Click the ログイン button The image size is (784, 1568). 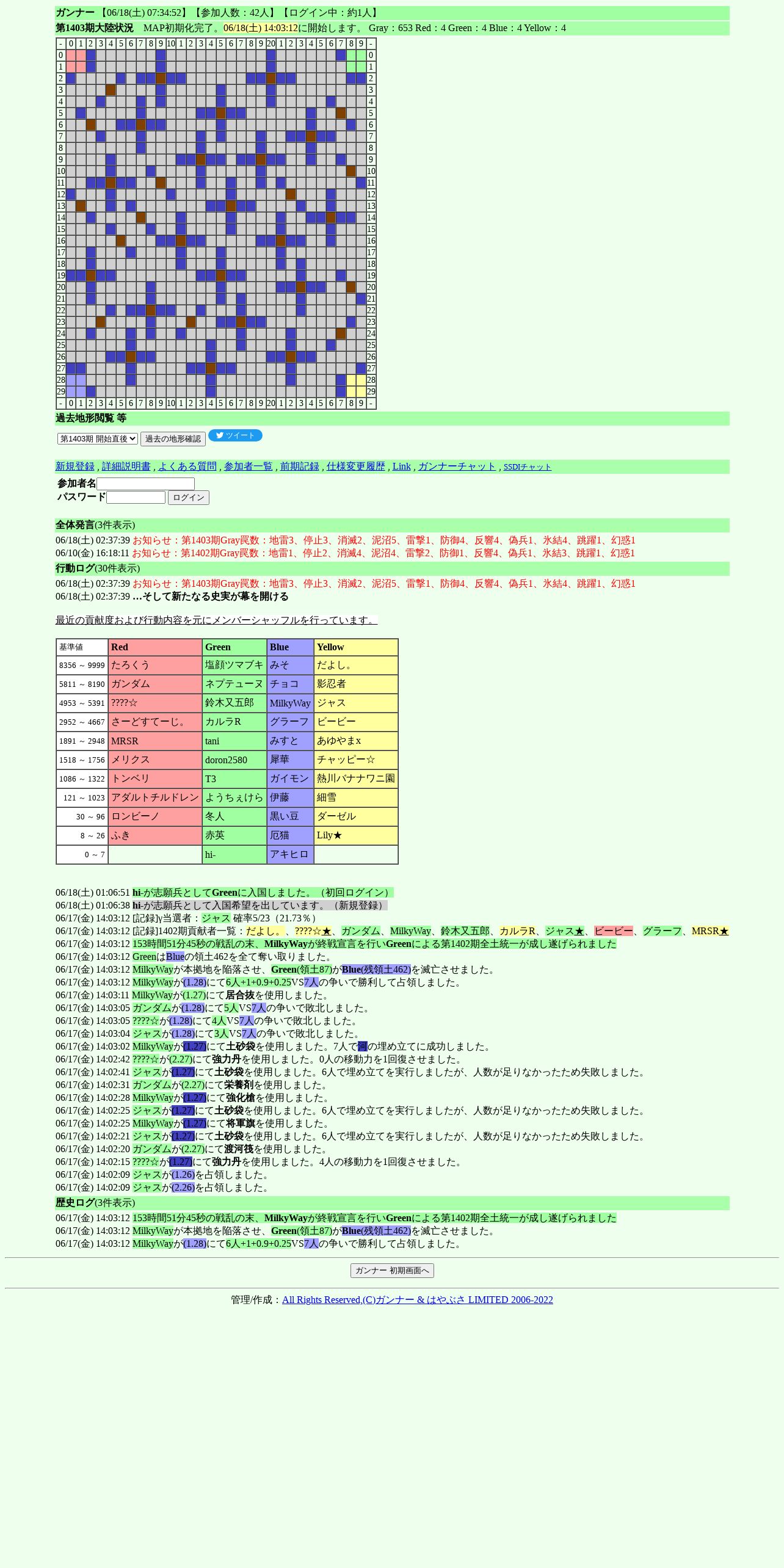click(x=189, y=498)
